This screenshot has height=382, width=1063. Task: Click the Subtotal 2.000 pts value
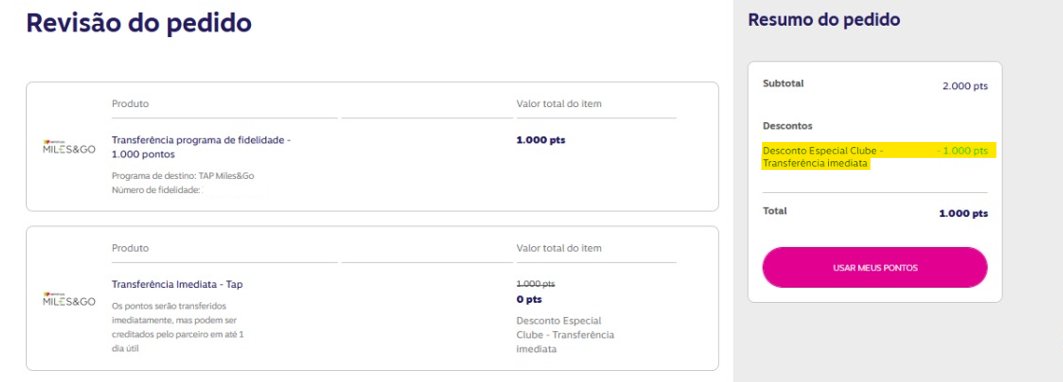pyautogui.click(x=965, y=86)
